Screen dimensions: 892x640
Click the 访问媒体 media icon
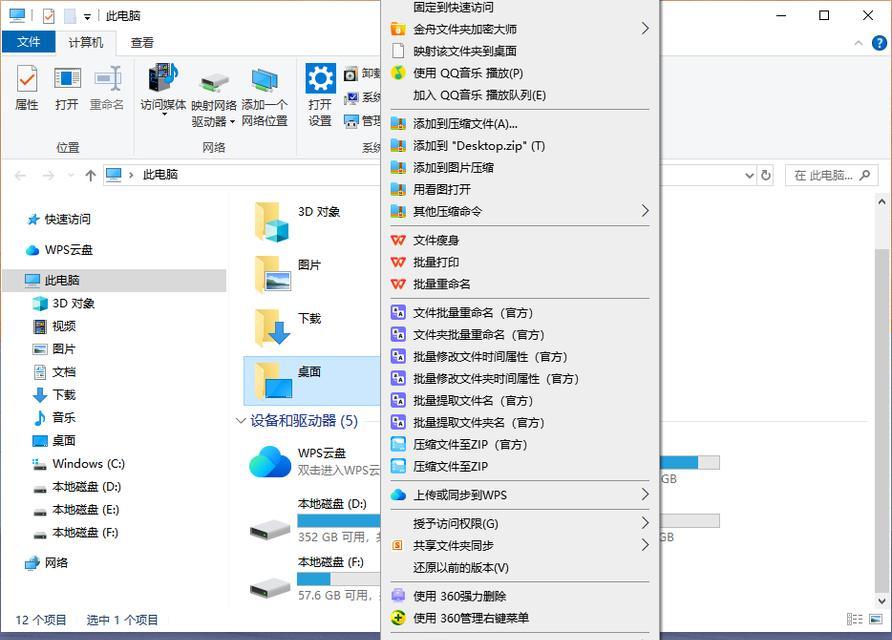click(x=163, y=78)
